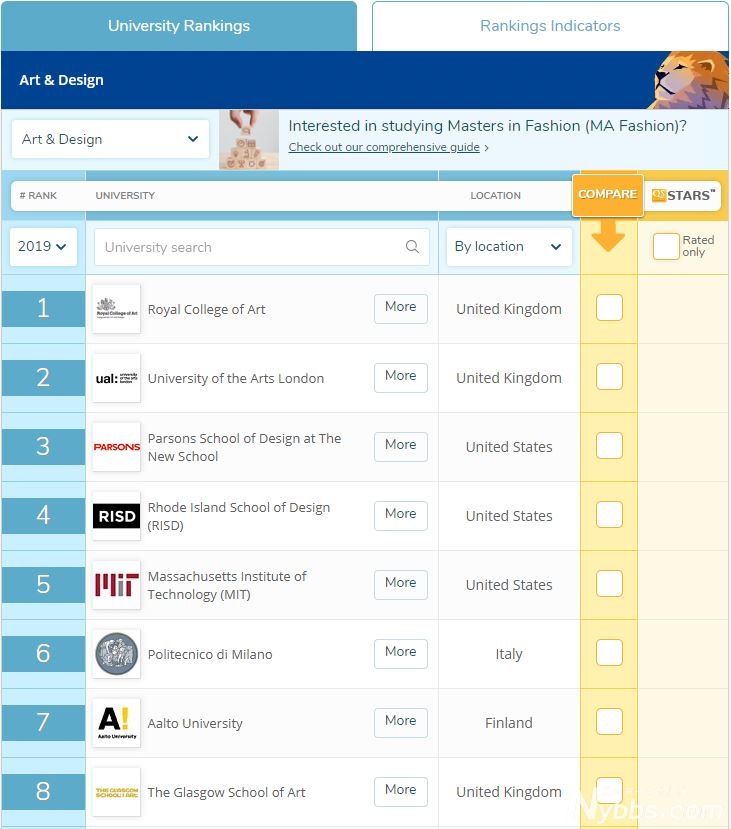Click More for Politecnico di Milano

tap(401, 653)
